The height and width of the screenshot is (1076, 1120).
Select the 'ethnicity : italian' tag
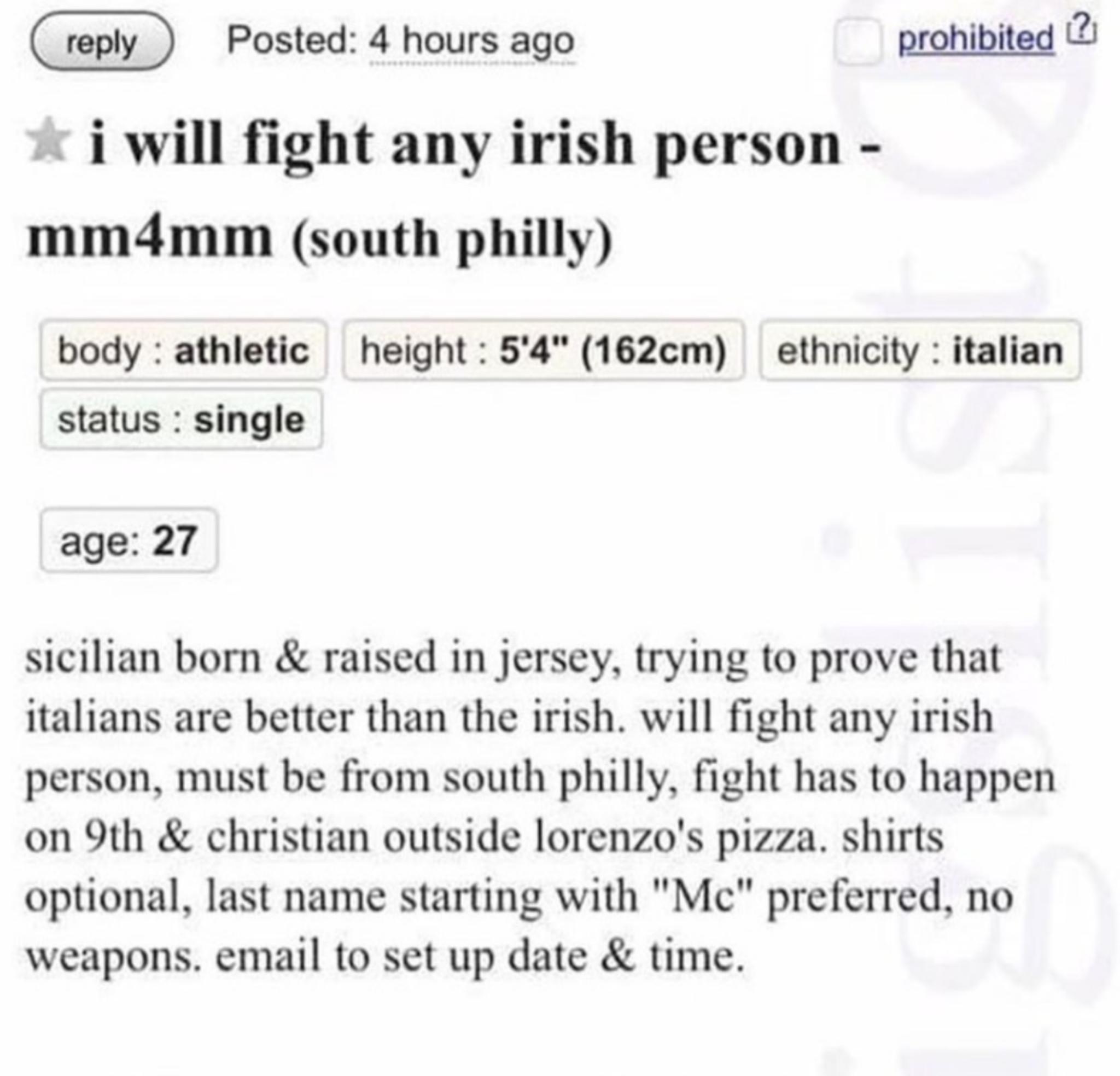coord(920,351)
